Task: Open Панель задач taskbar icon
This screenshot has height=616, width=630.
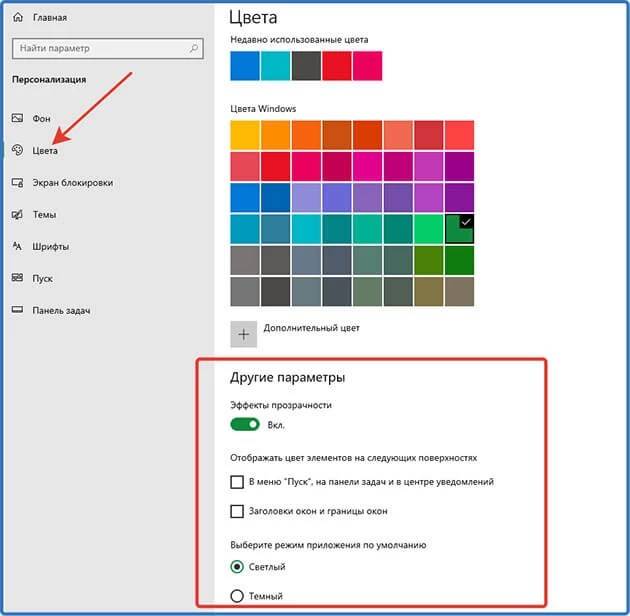Action: coord(17,310)
